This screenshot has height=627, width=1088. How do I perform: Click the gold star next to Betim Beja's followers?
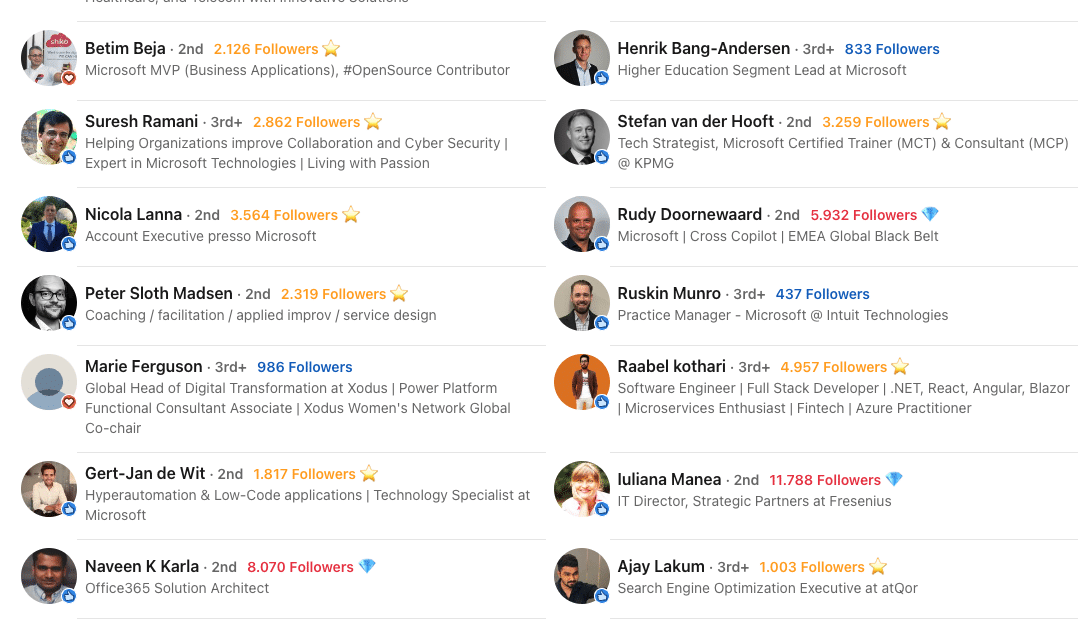pos(332,49)
